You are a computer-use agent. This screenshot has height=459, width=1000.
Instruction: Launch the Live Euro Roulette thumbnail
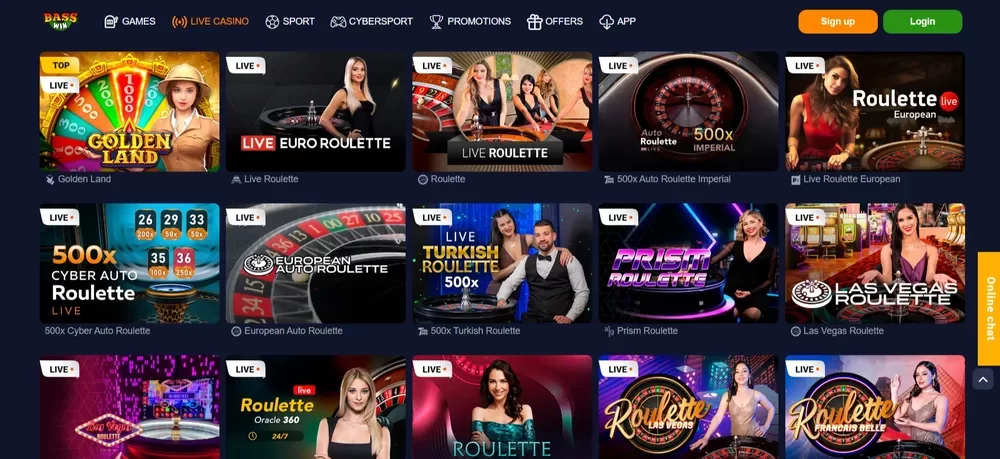click(x=316, y=112)
